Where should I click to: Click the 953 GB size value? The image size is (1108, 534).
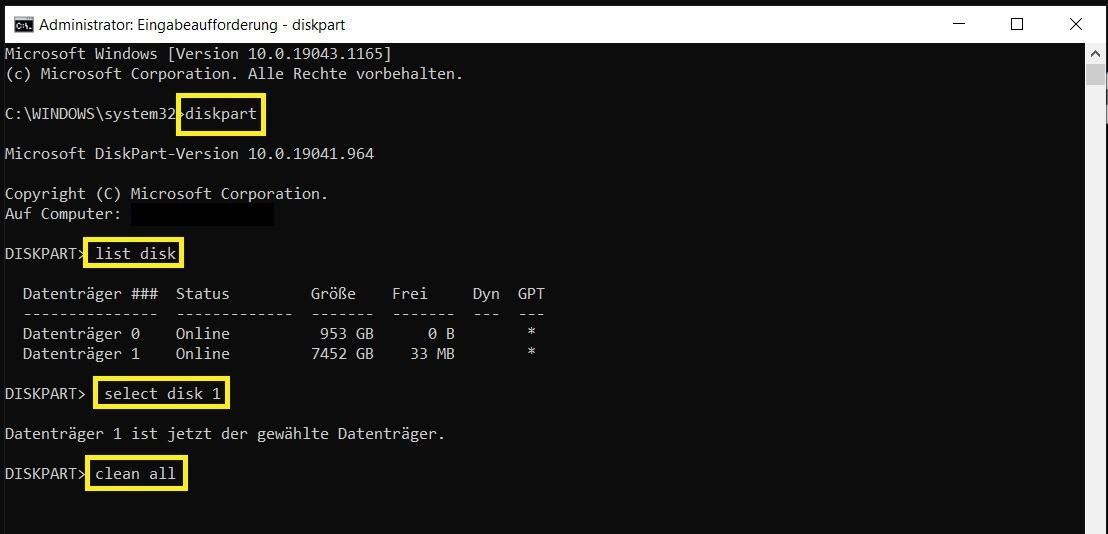[346, 334]
